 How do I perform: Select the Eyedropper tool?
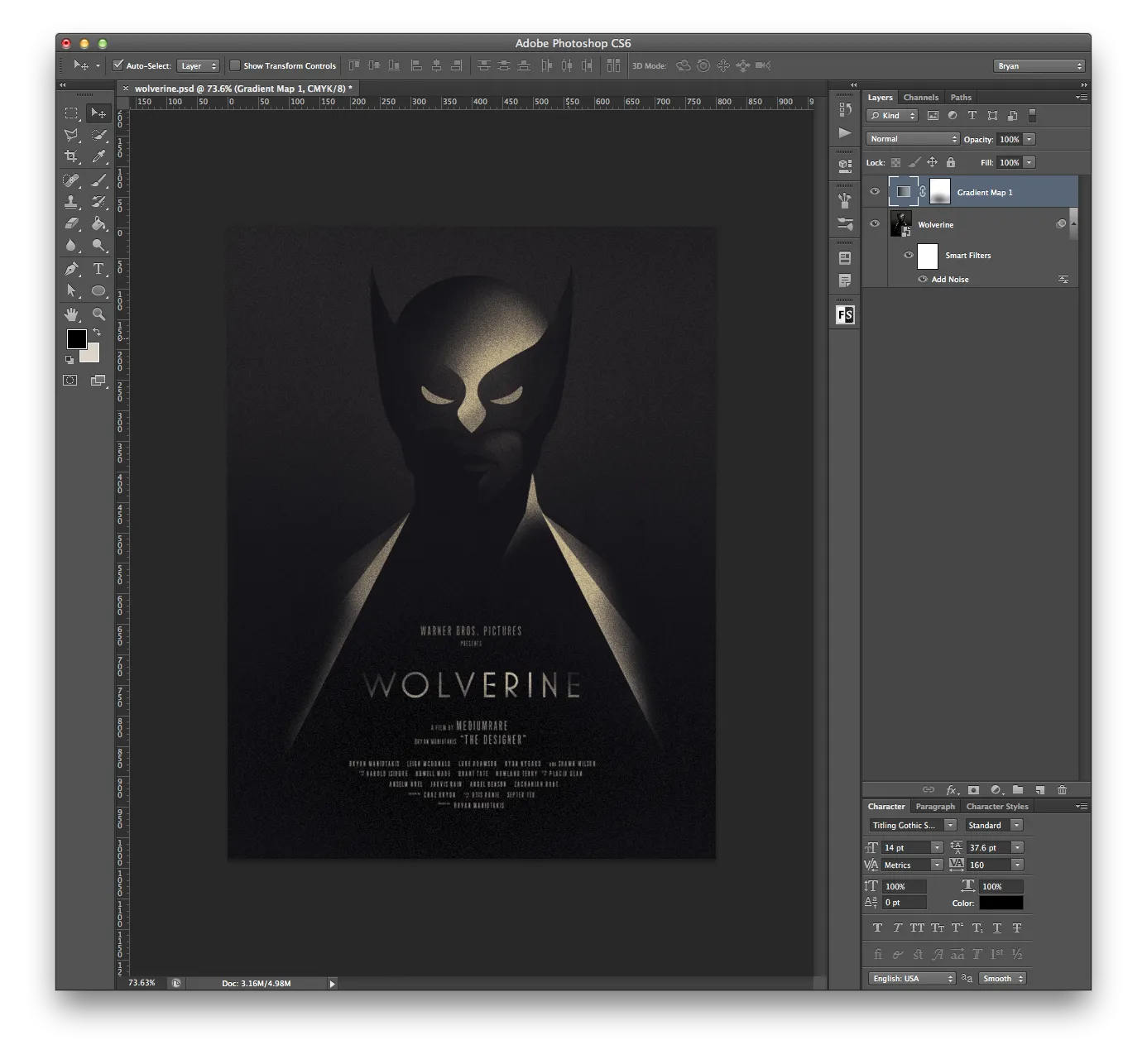pyautogui.click(x=99, y=156)
